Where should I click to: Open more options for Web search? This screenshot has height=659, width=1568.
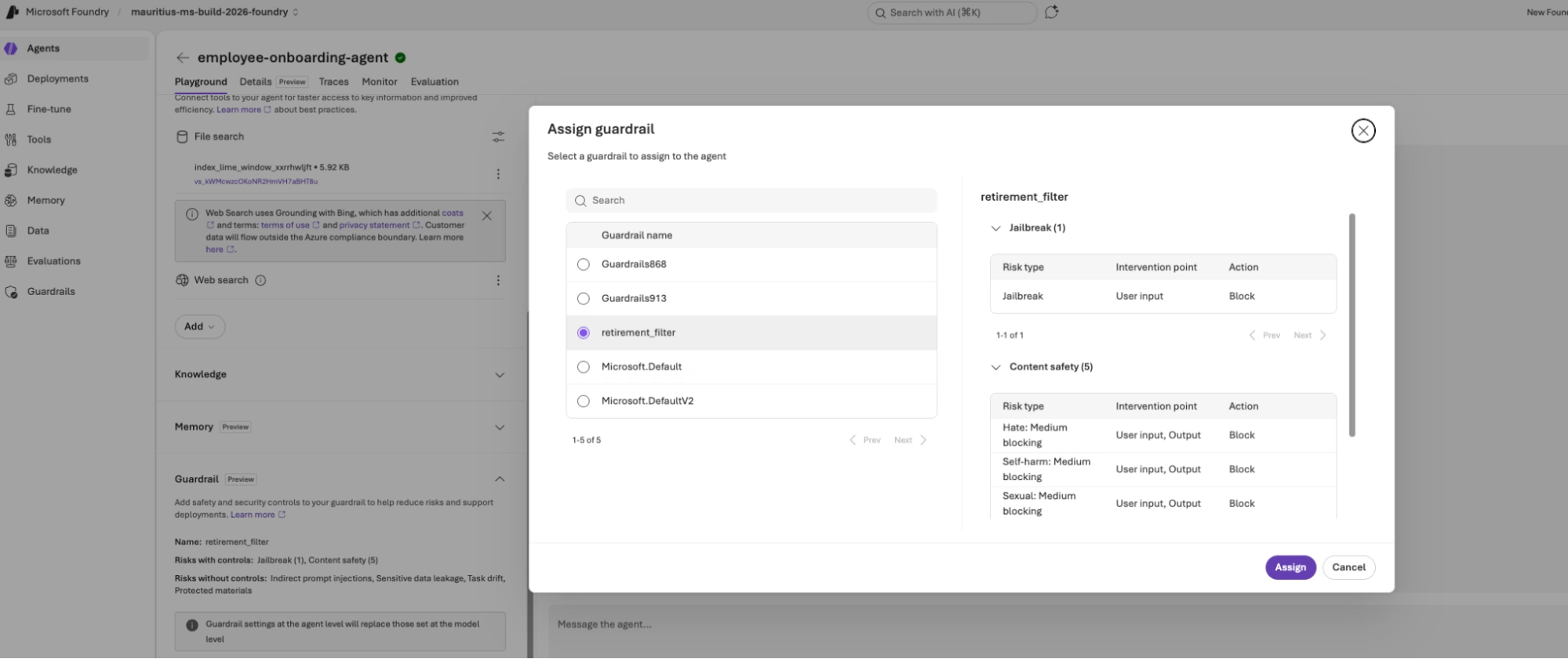(498, 281)
